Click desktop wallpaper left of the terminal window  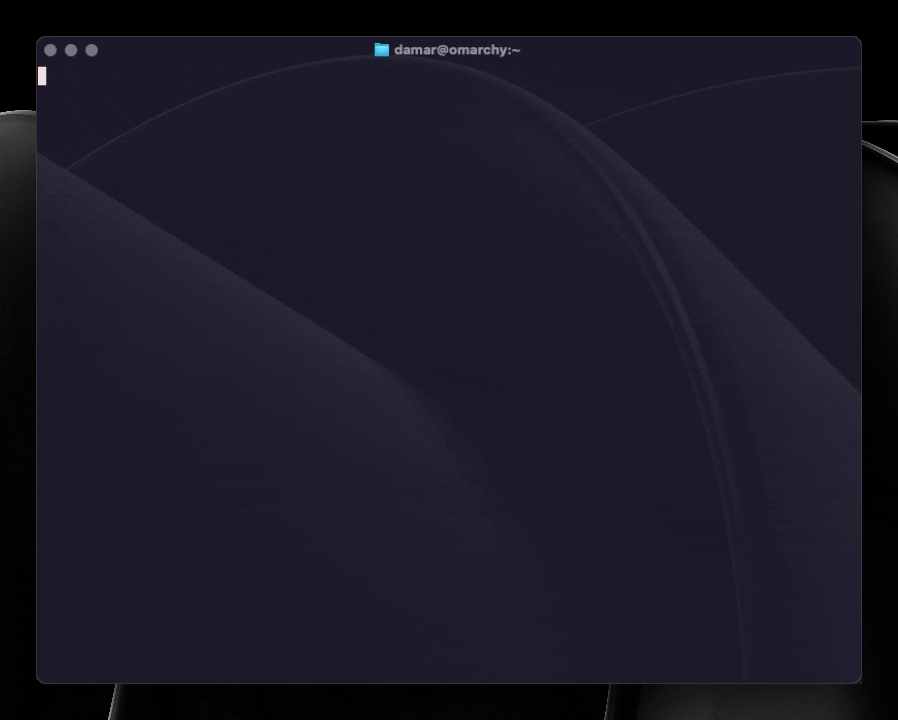tap(17, 400)
